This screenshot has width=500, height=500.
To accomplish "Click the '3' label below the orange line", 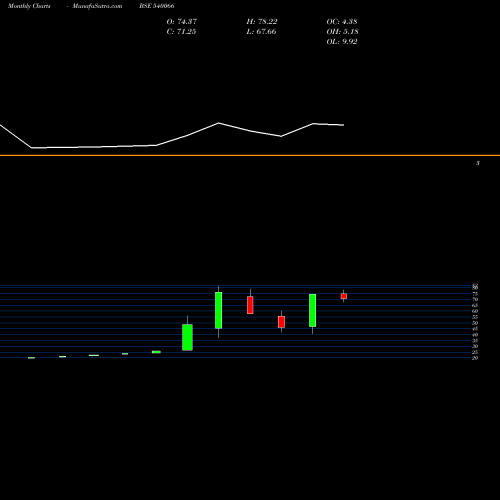I will [478, 163].
